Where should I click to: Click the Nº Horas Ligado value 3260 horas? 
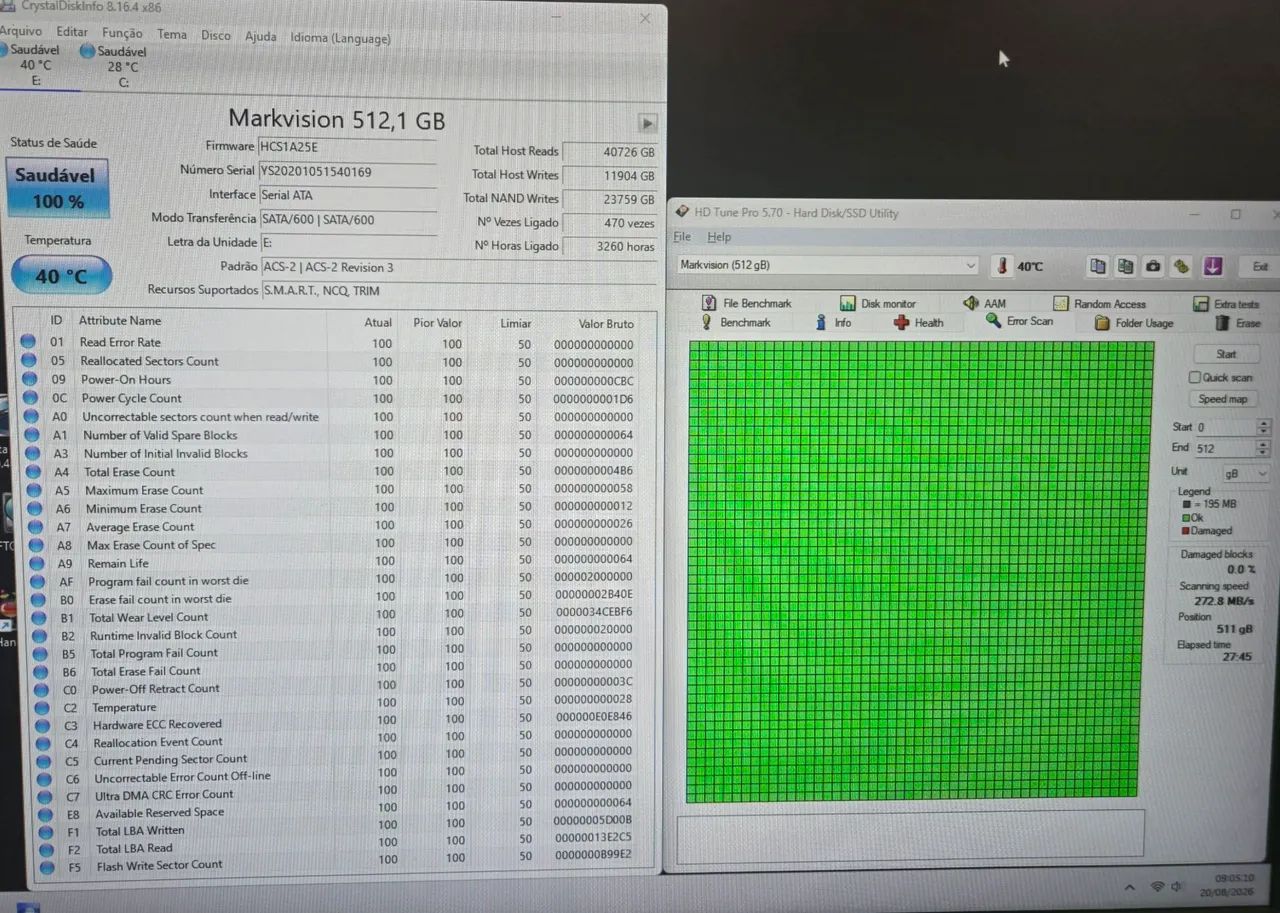611,246
